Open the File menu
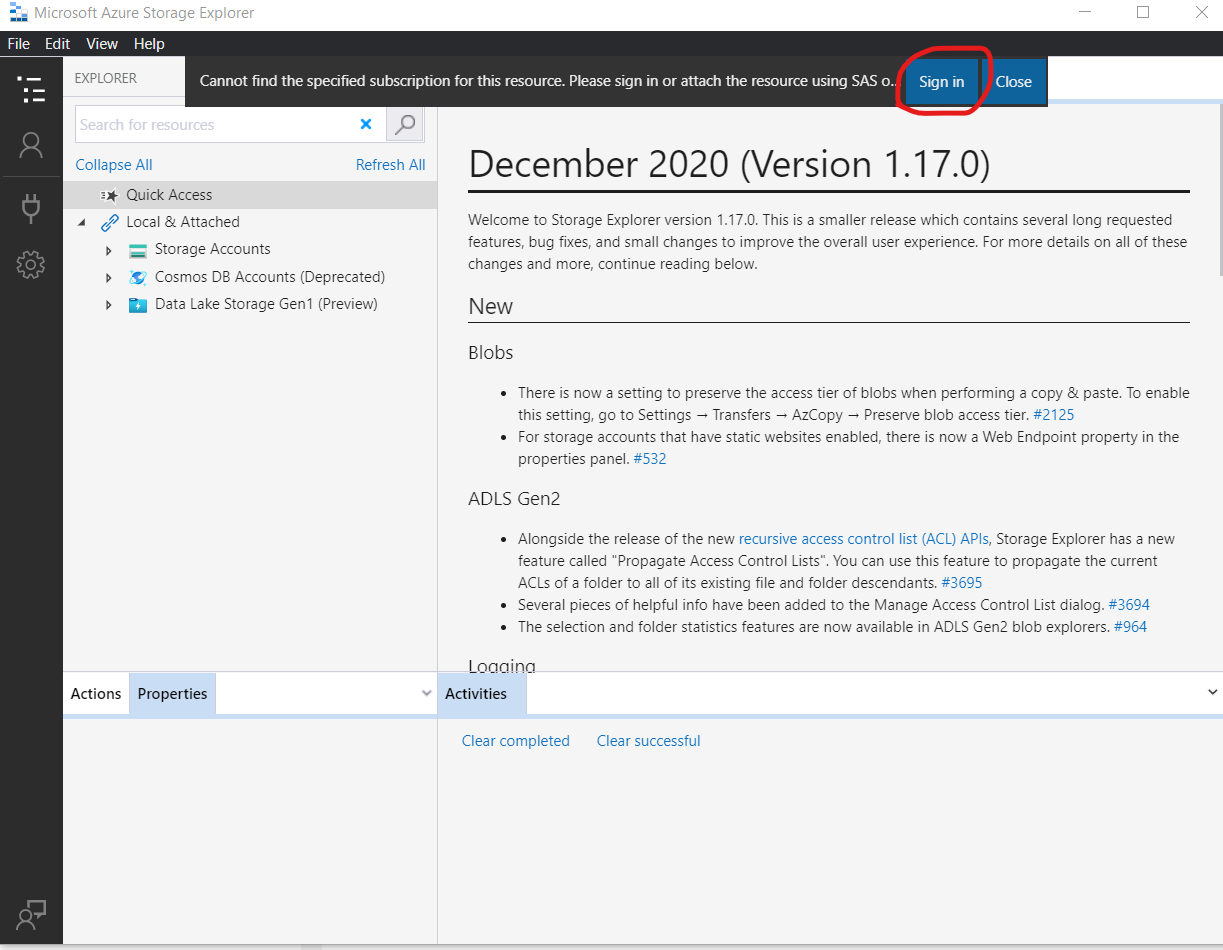Viewport: 1223px width, 950px height. tap(19, 44)
